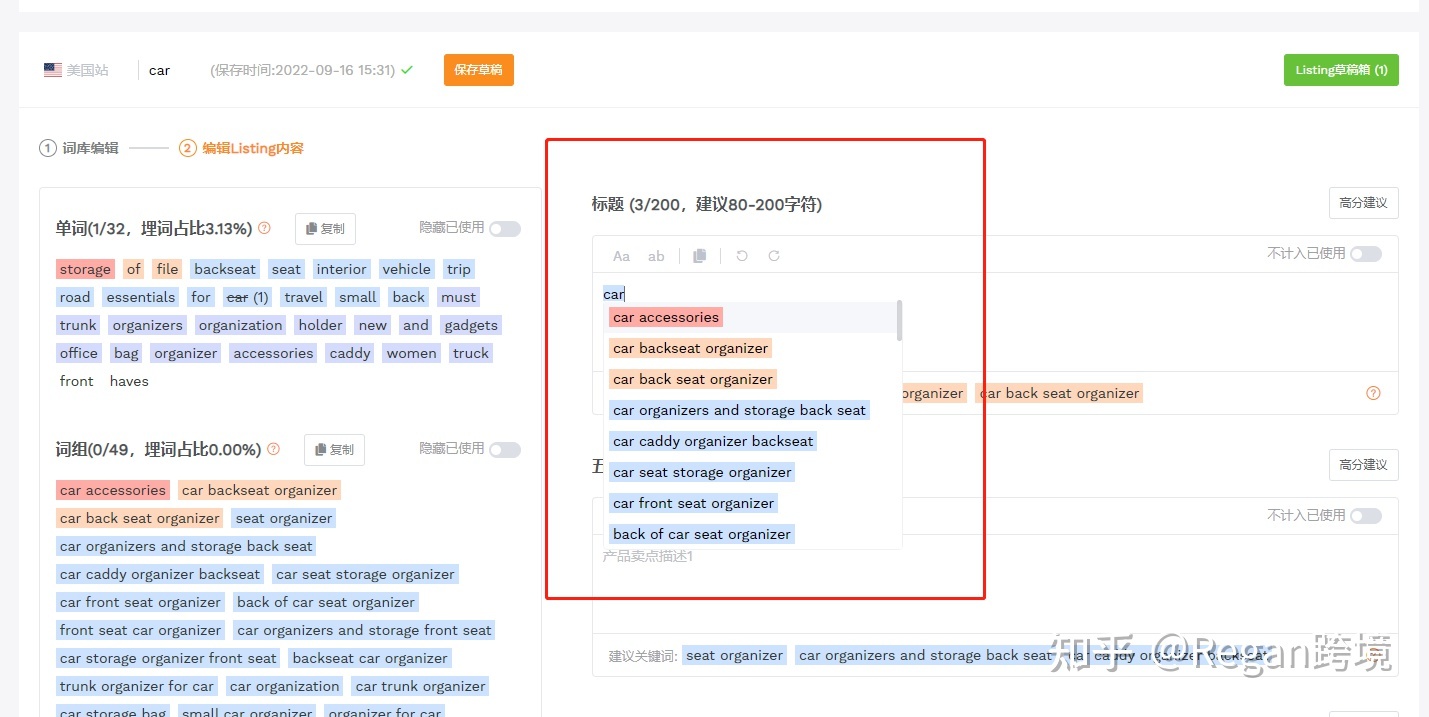Click 'car organization' phrase tag

(x=285, y=686)
